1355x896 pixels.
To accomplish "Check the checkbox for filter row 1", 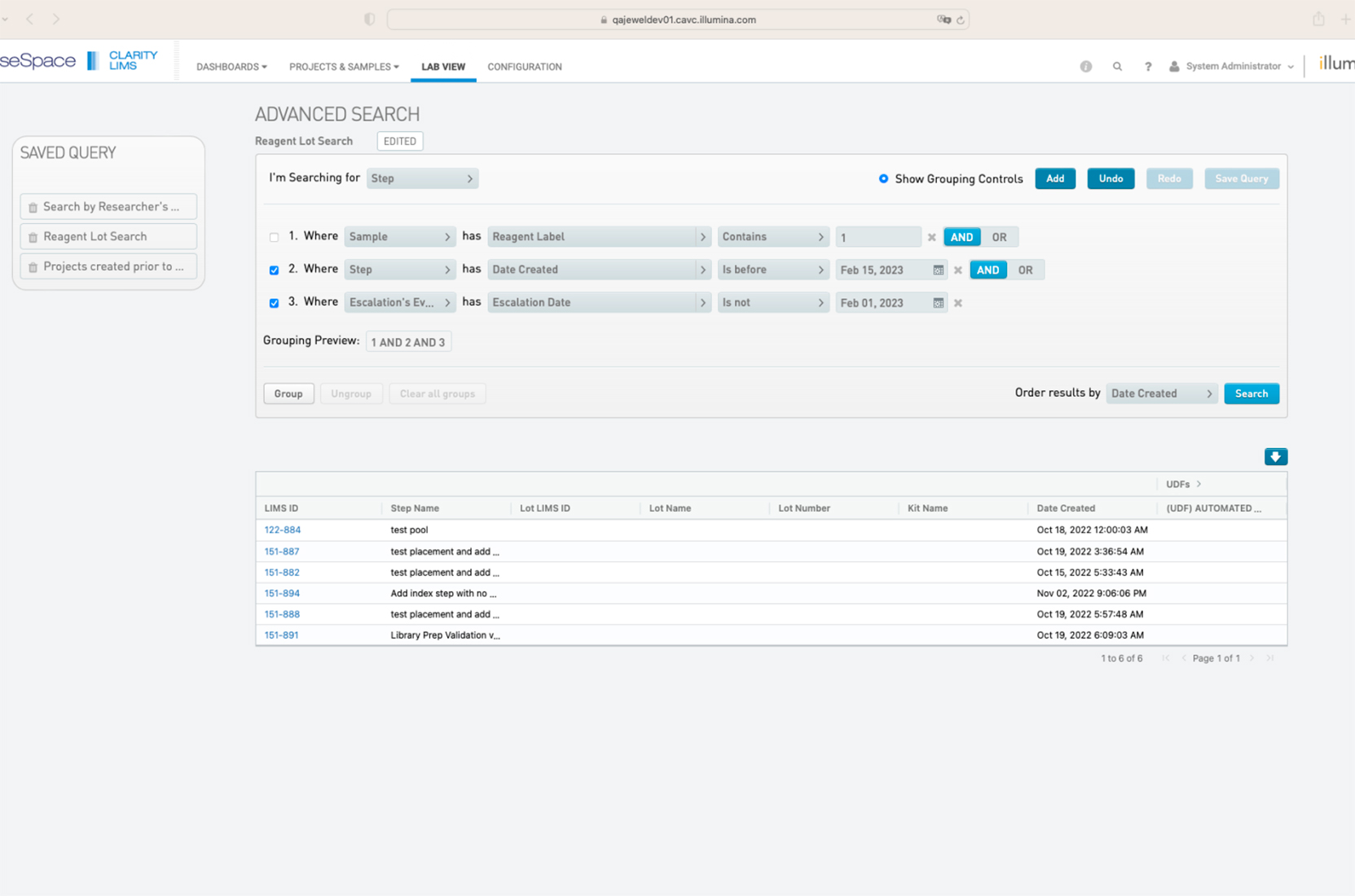I will [274, 237].
